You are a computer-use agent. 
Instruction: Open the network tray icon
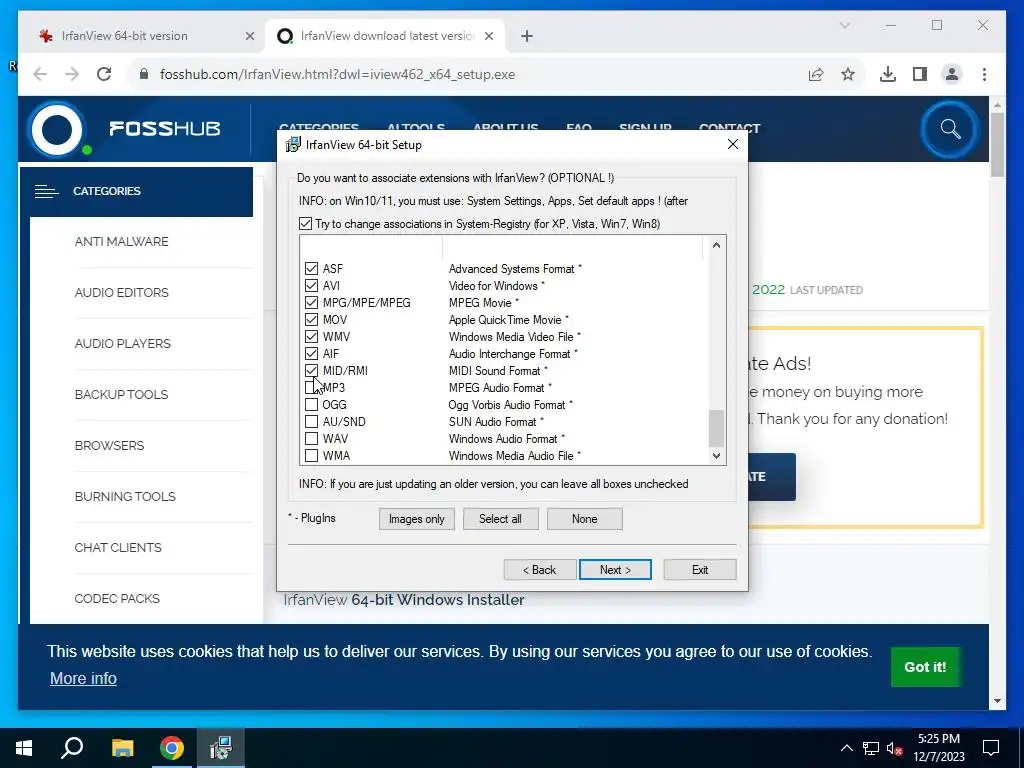[x=871, y=748]
